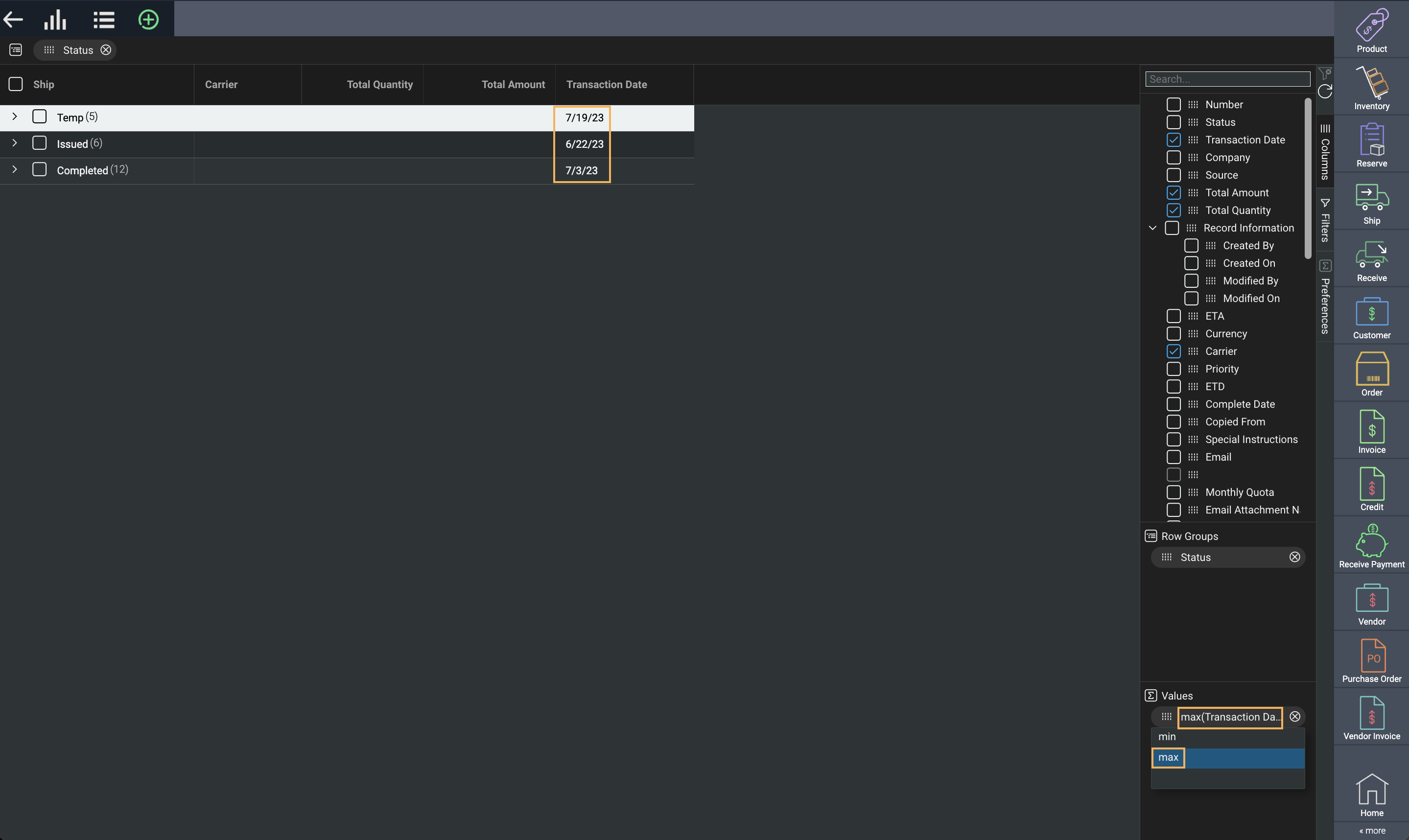Expand the Completed group row
Image resolution: width=1409 pixels, height=840 pixels.
coord(15,170)
